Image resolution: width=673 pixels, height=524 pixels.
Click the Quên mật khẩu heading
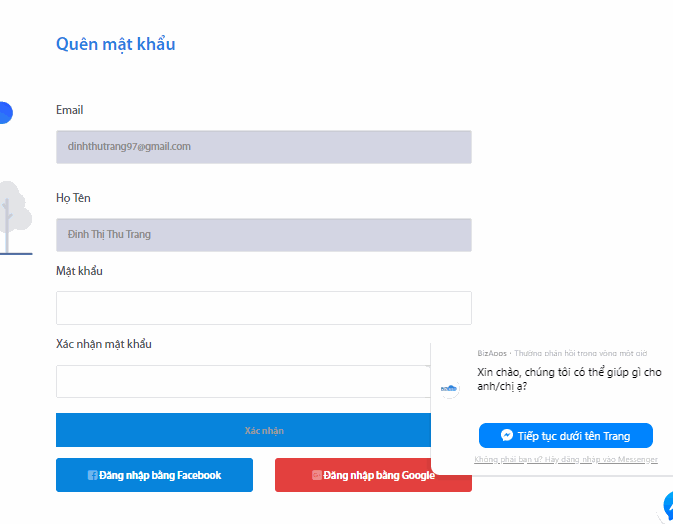(116, 44)
